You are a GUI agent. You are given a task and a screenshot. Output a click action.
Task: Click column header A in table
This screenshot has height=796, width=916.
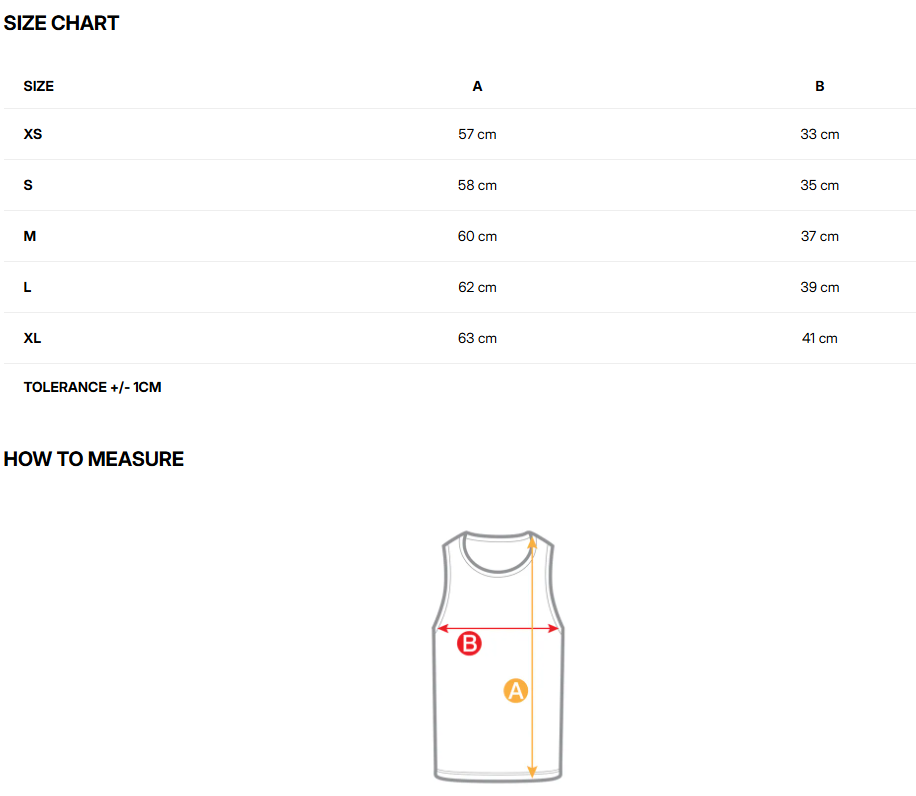pos(477,86)
